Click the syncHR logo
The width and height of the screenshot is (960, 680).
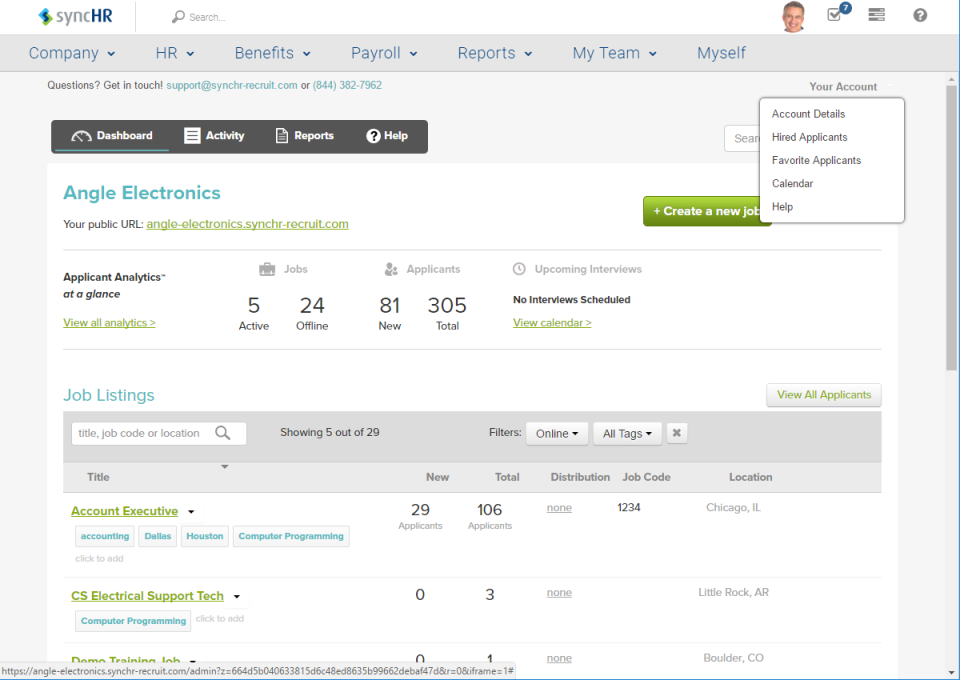click(75, 16)
